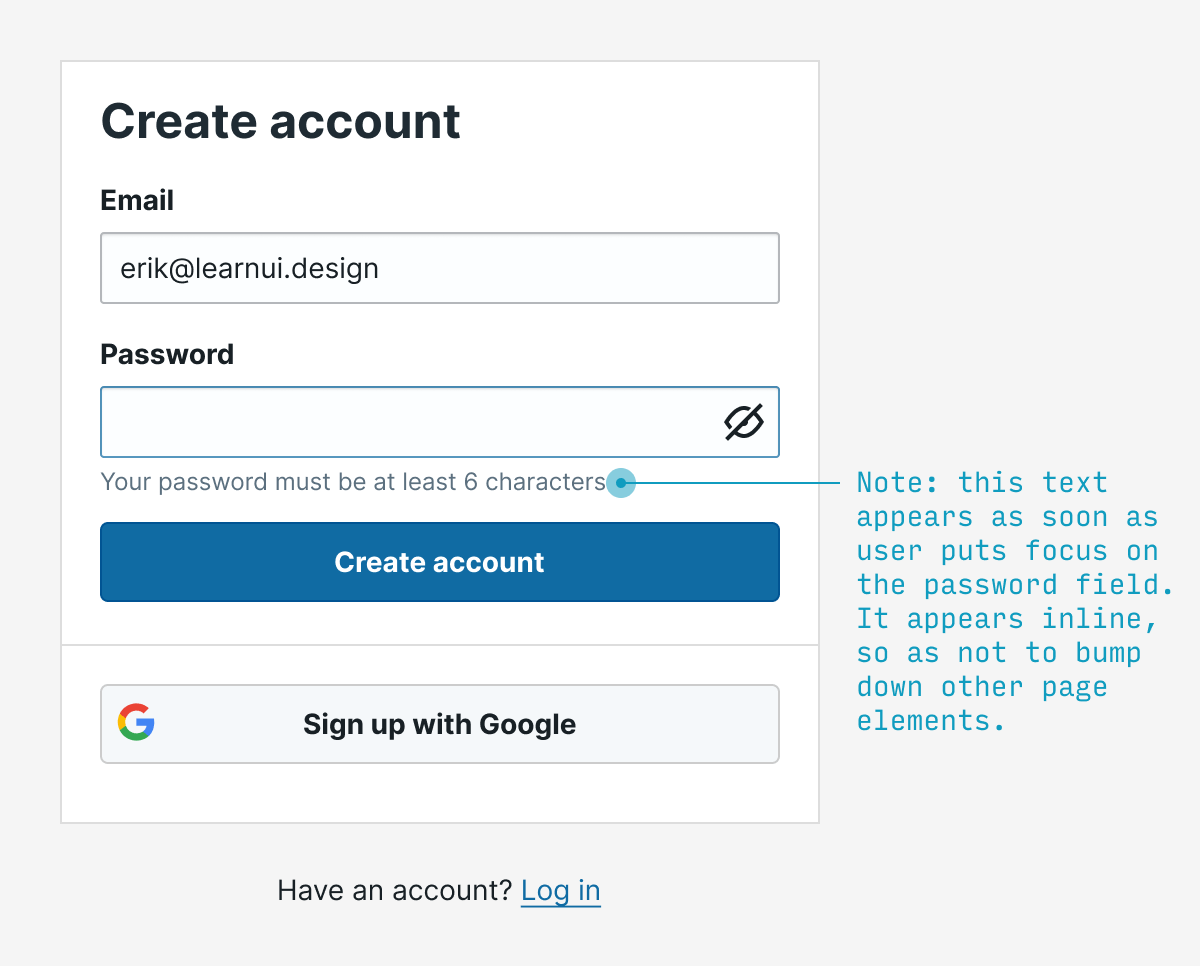1200x966 pixels.
Task: Click the annotation connector line
Action: click(x=740, y=483)
